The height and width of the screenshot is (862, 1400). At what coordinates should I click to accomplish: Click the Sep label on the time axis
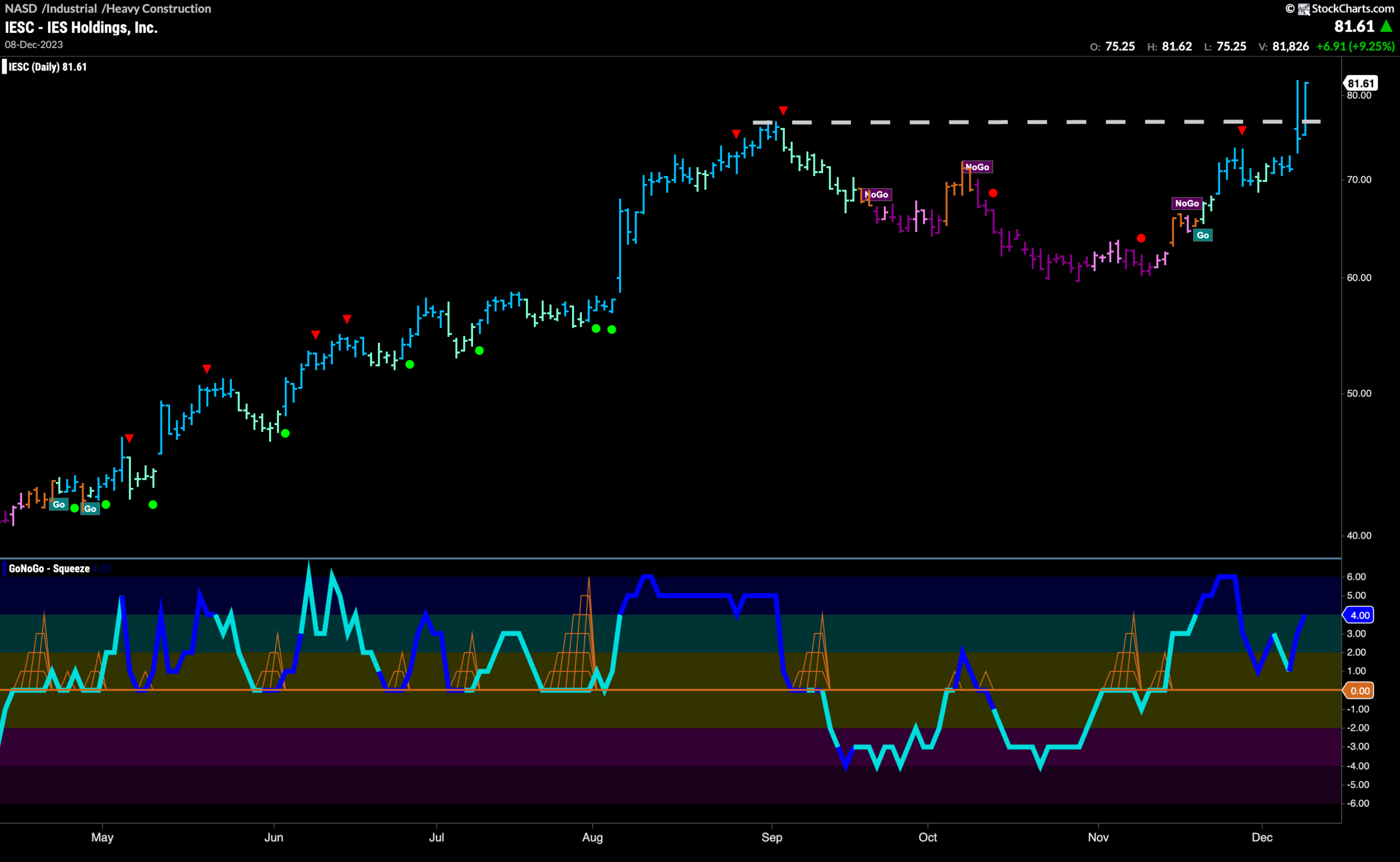click(772, 837)
